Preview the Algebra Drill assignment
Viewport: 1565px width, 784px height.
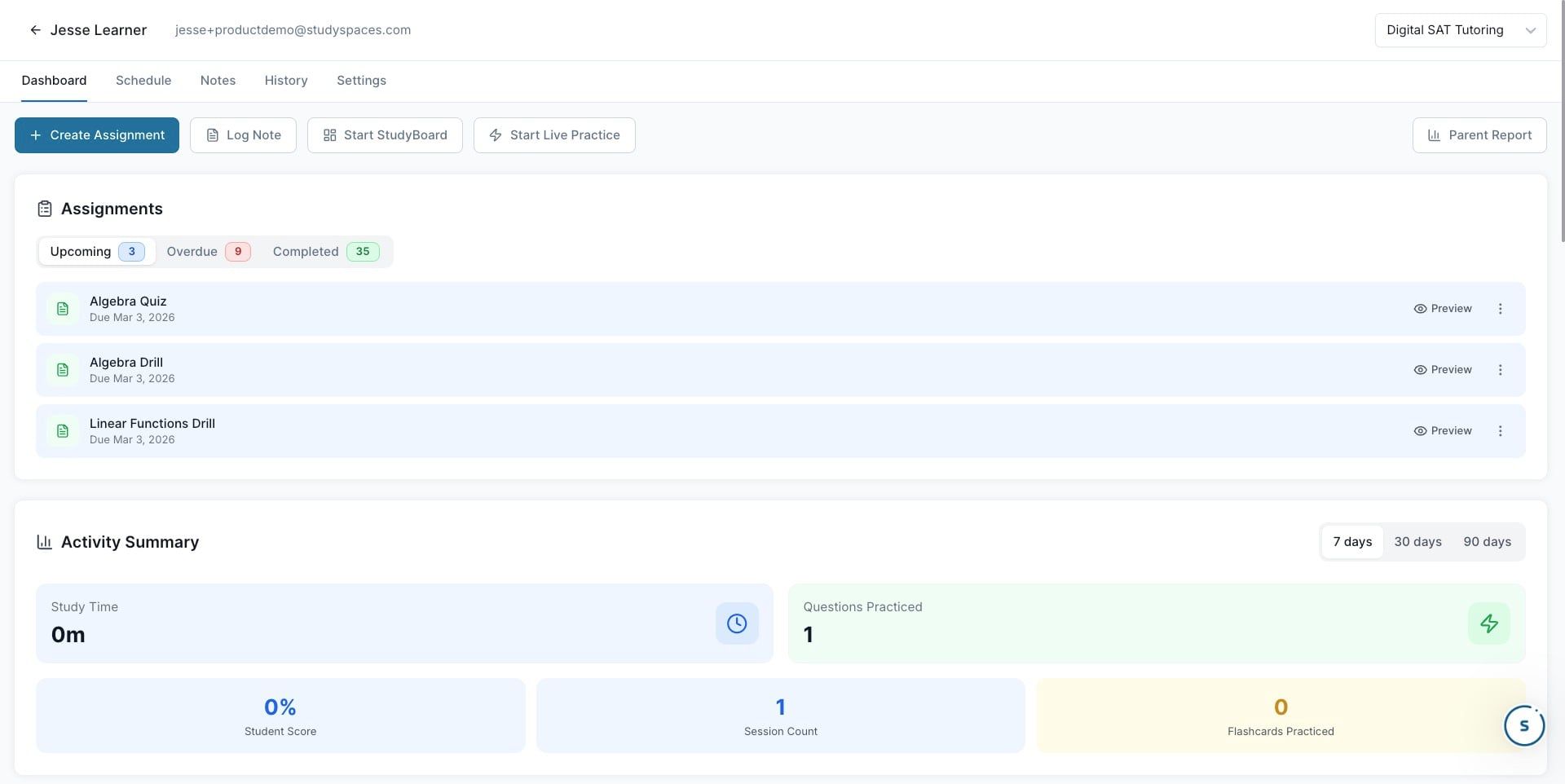[x=1443, y=370]
